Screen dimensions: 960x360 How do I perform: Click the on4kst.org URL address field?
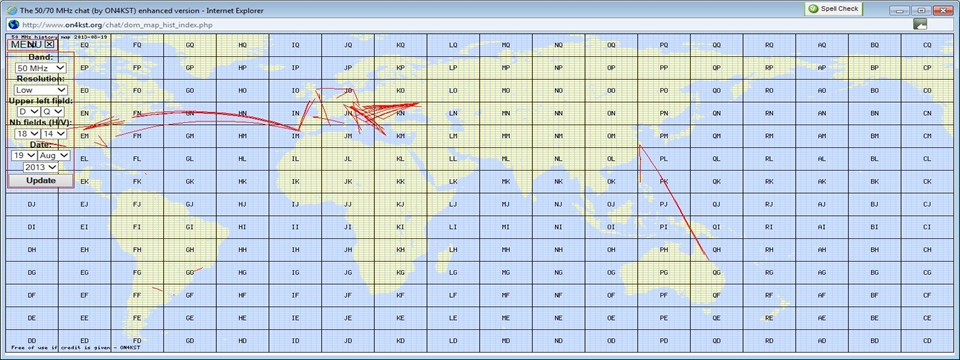[x=459, y=24]
